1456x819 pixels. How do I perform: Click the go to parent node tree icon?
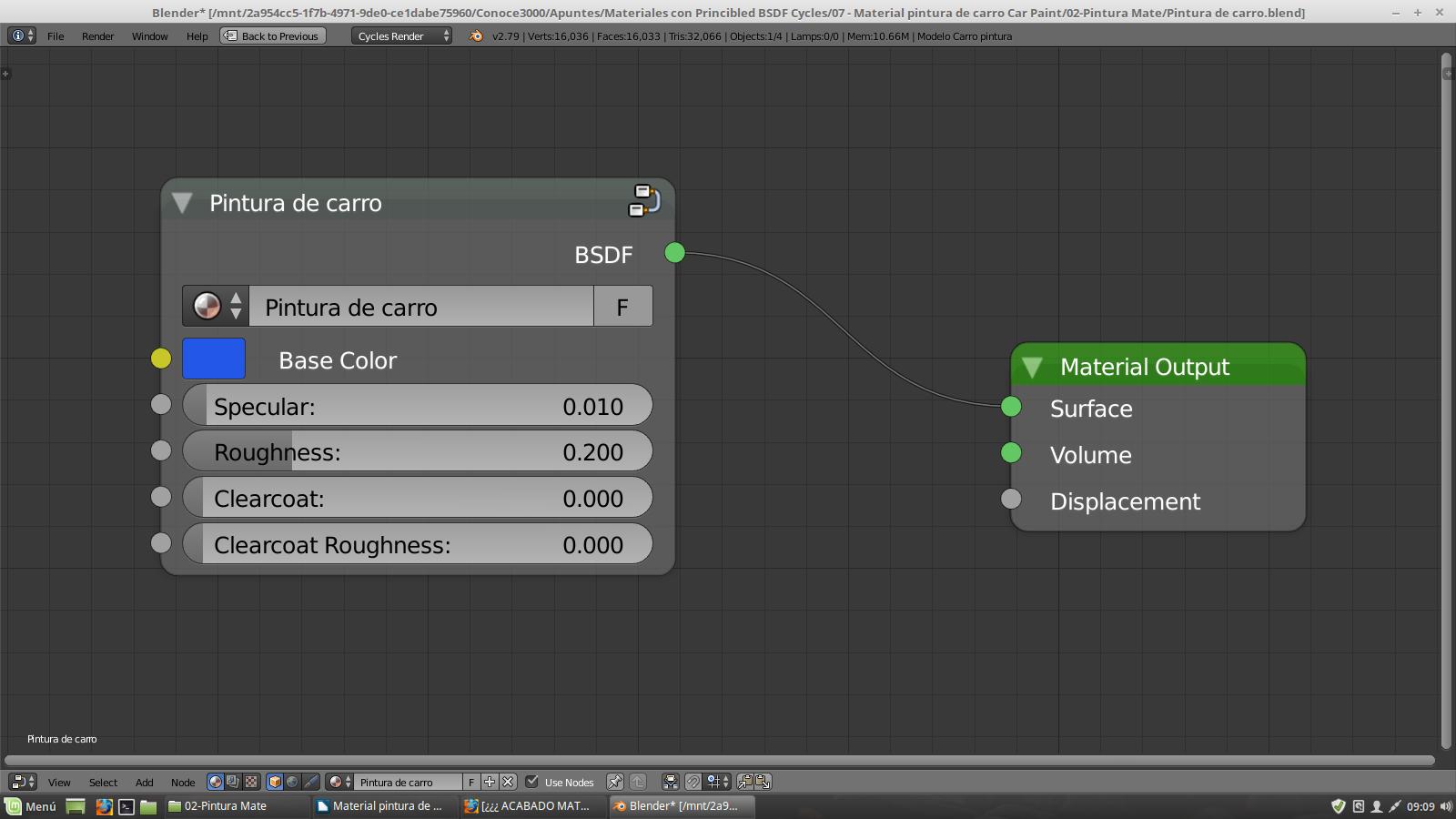point(638,782)
